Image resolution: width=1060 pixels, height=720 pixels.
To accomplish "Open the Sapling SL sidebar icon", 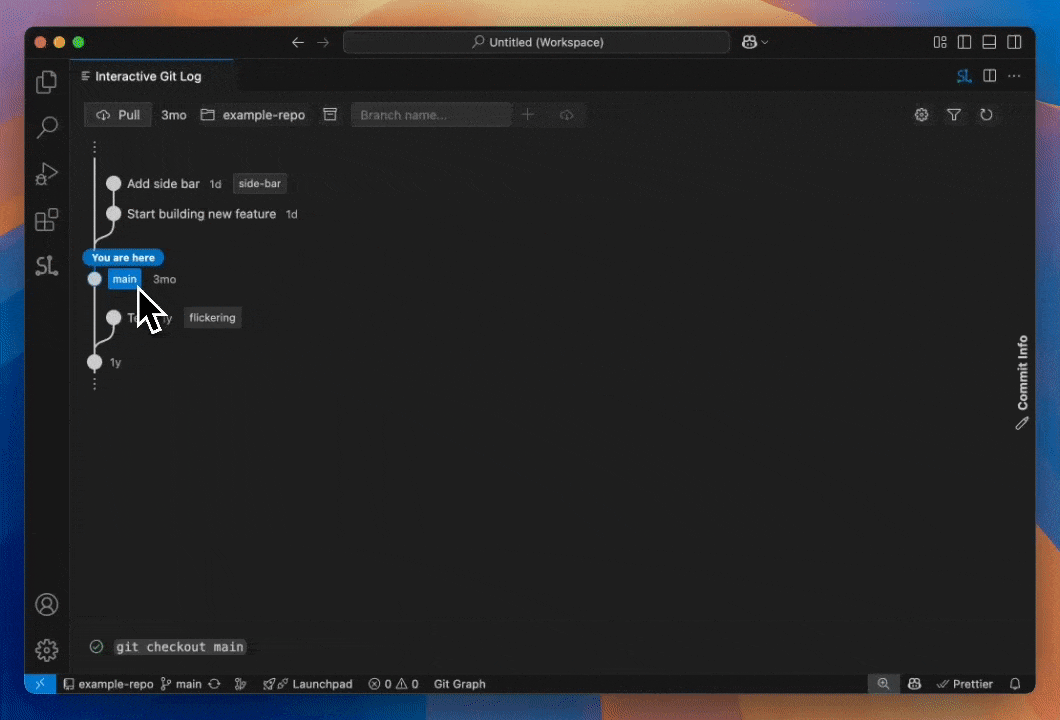I will 47,265.
